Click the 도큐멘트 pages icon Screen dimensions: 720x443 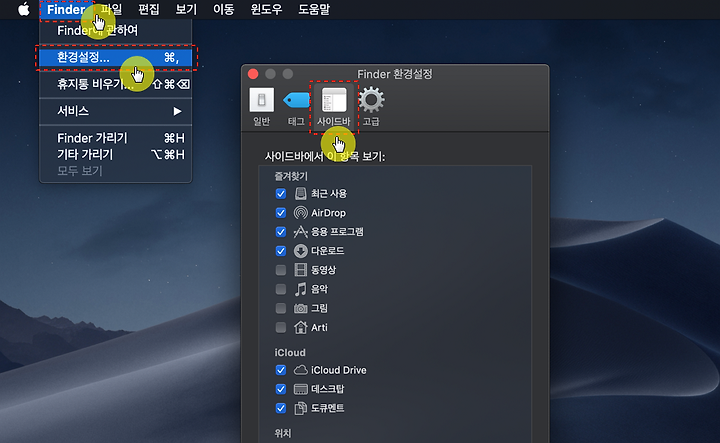[300, 408]
